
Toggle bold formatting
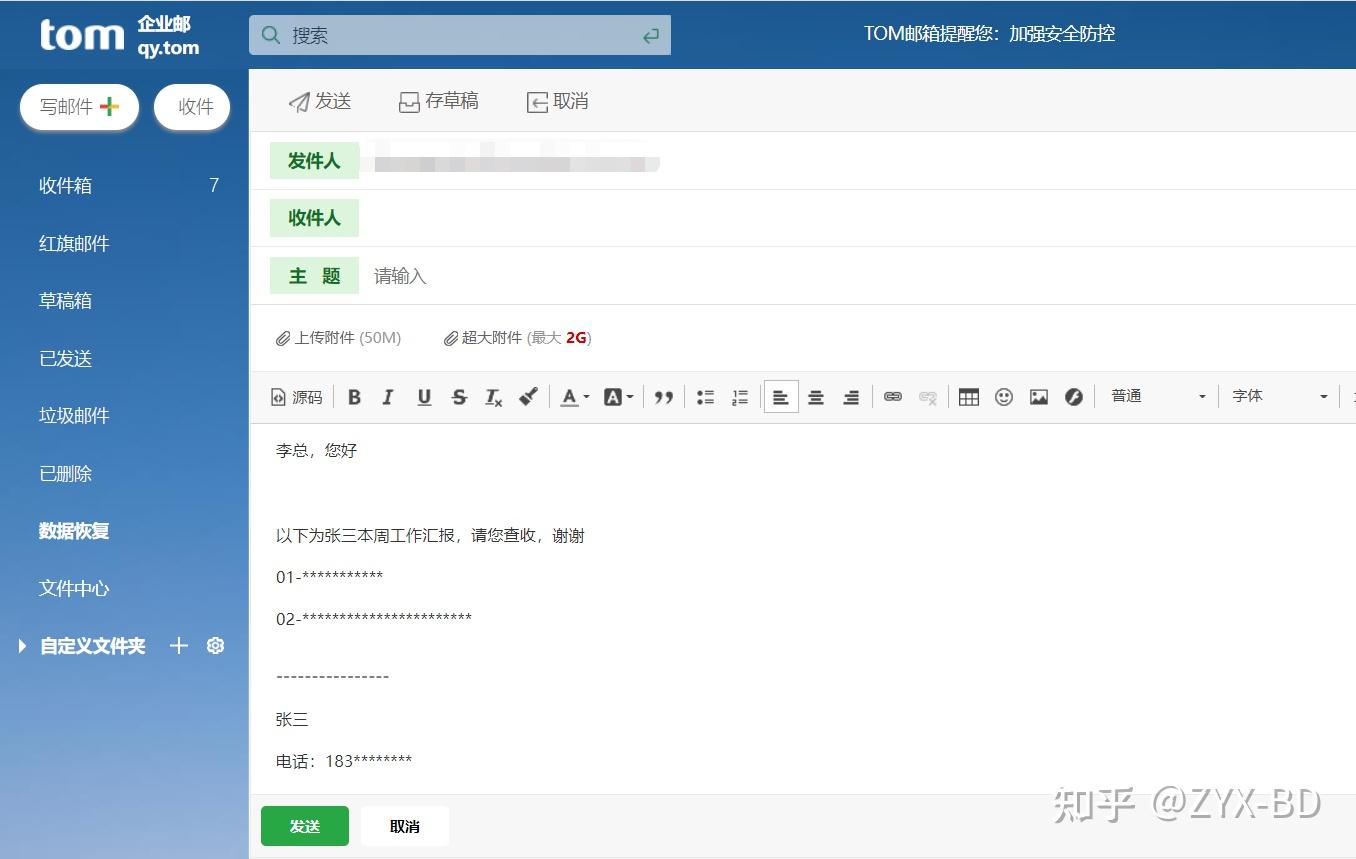(x=354, y=396)
